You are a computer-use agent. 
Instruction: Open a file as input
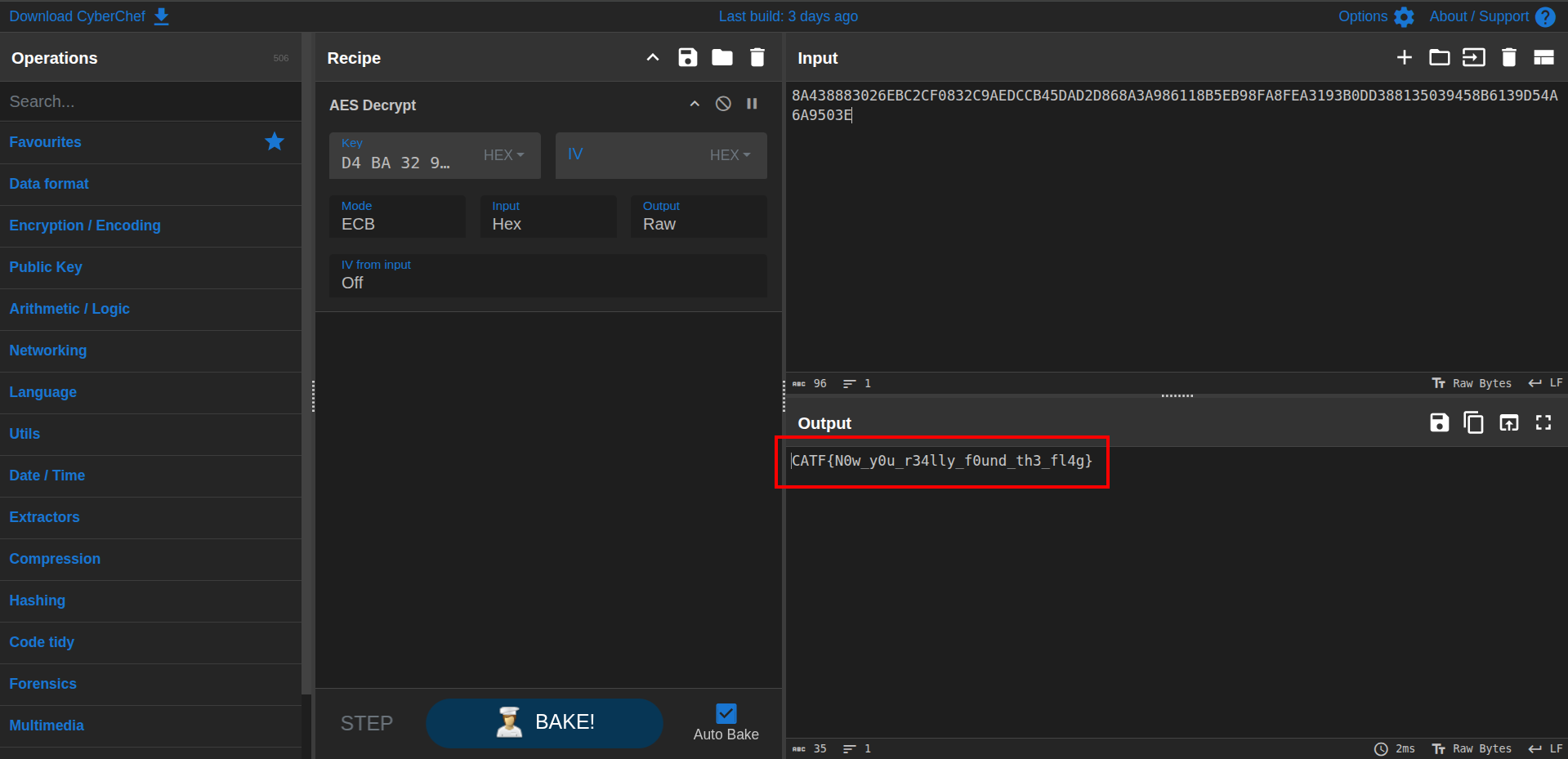pos(1474,57)
